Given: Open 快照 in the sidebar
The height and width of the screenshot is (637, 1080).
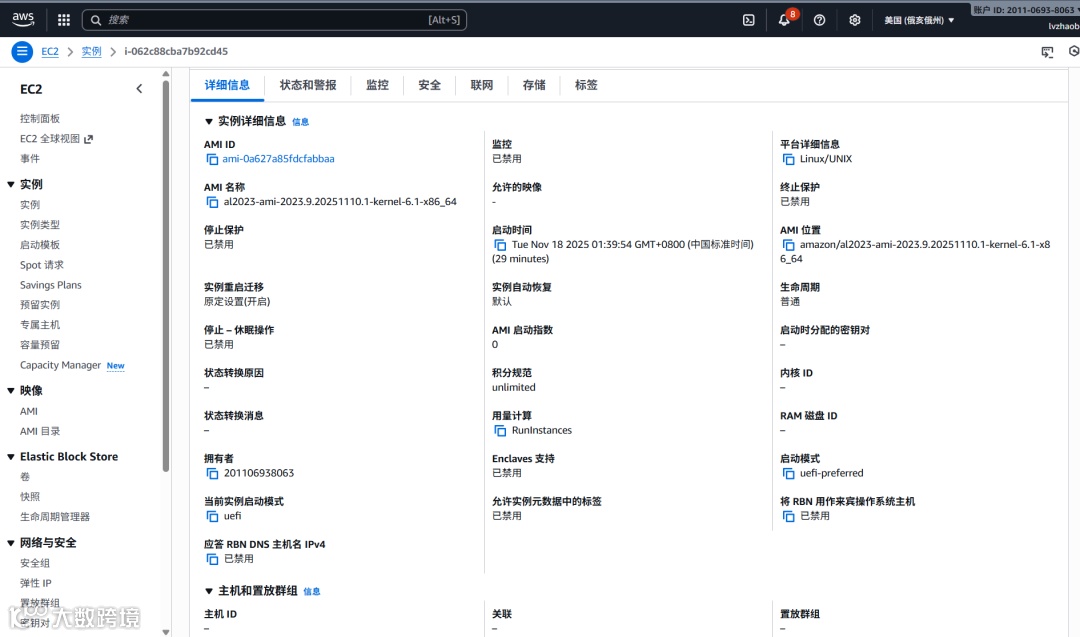Looking at the screenshot, I should (30, 497).
